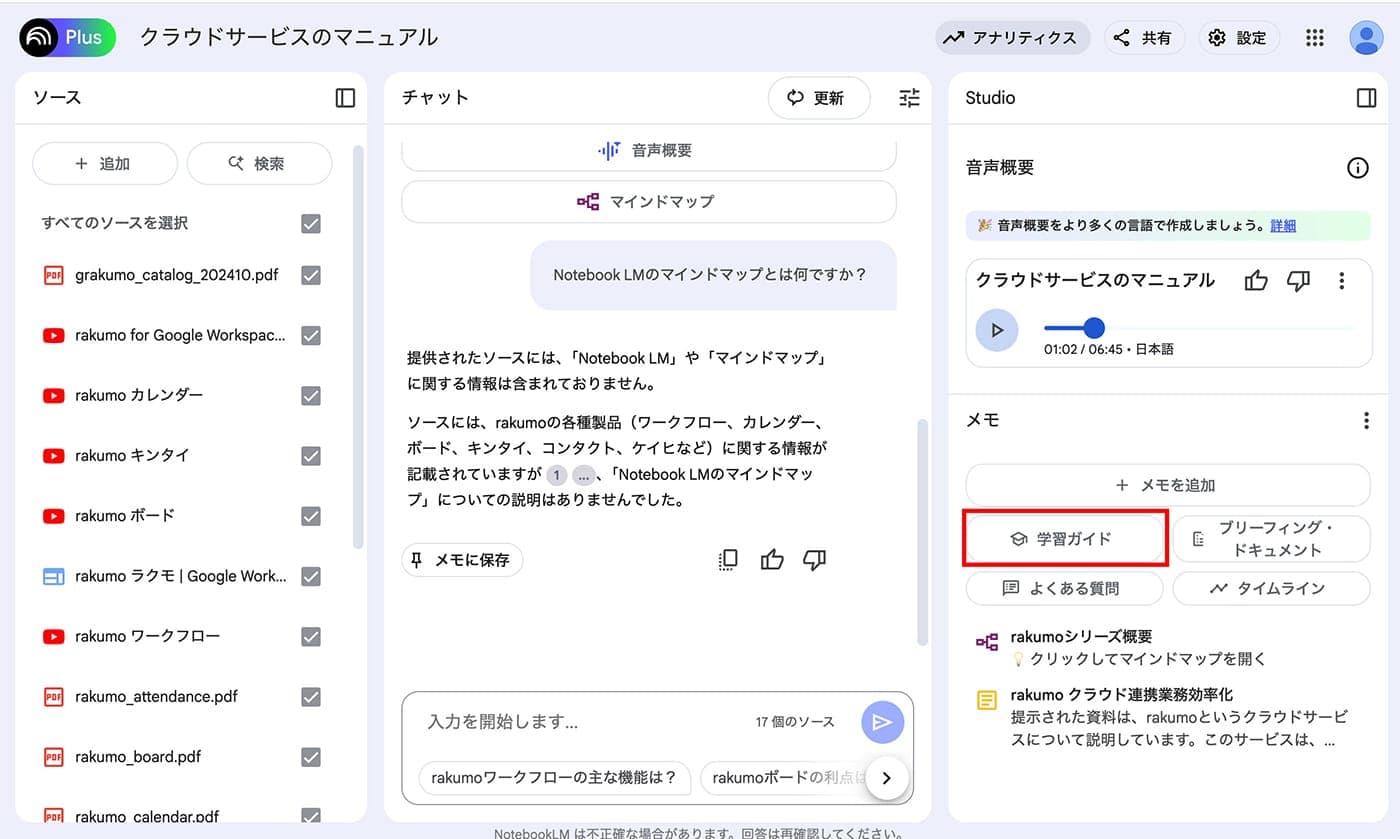Like the audio overview with thumbs up
The width and height of the screenshot is (1400, 839).
click(1256, 281)
